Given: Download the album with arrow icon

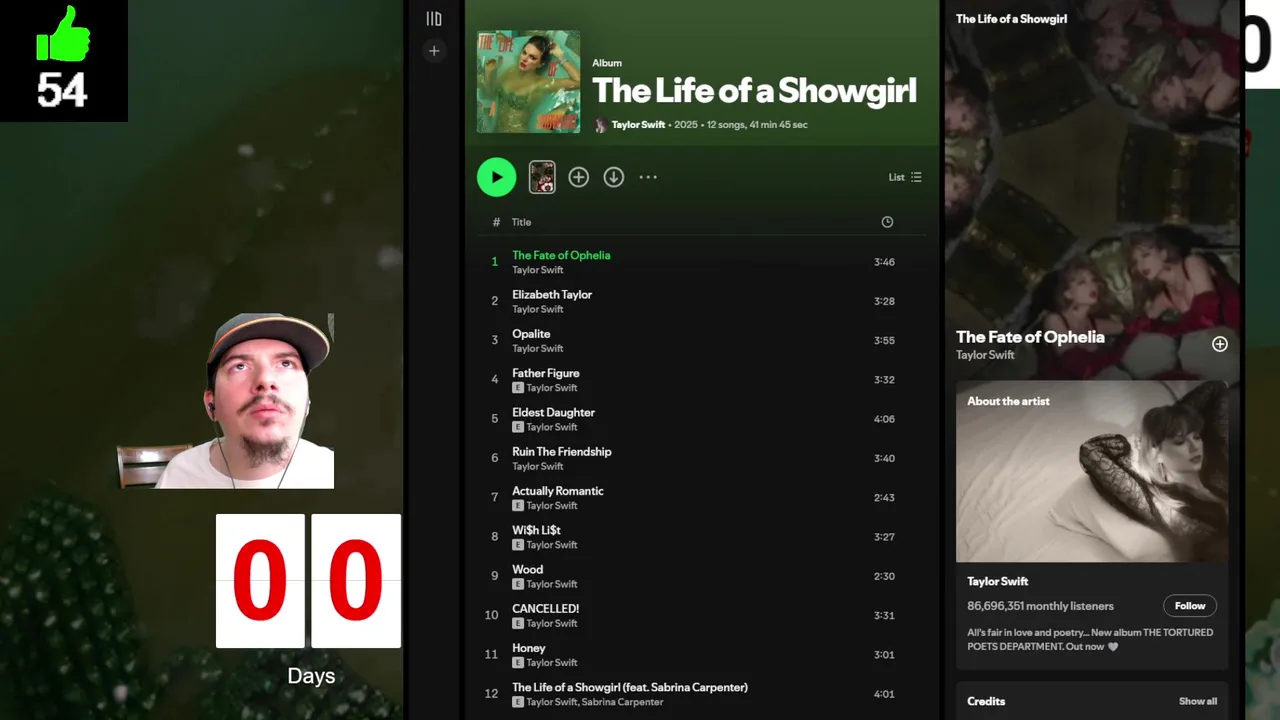Looking at the screenshot, I should (614, 177).
